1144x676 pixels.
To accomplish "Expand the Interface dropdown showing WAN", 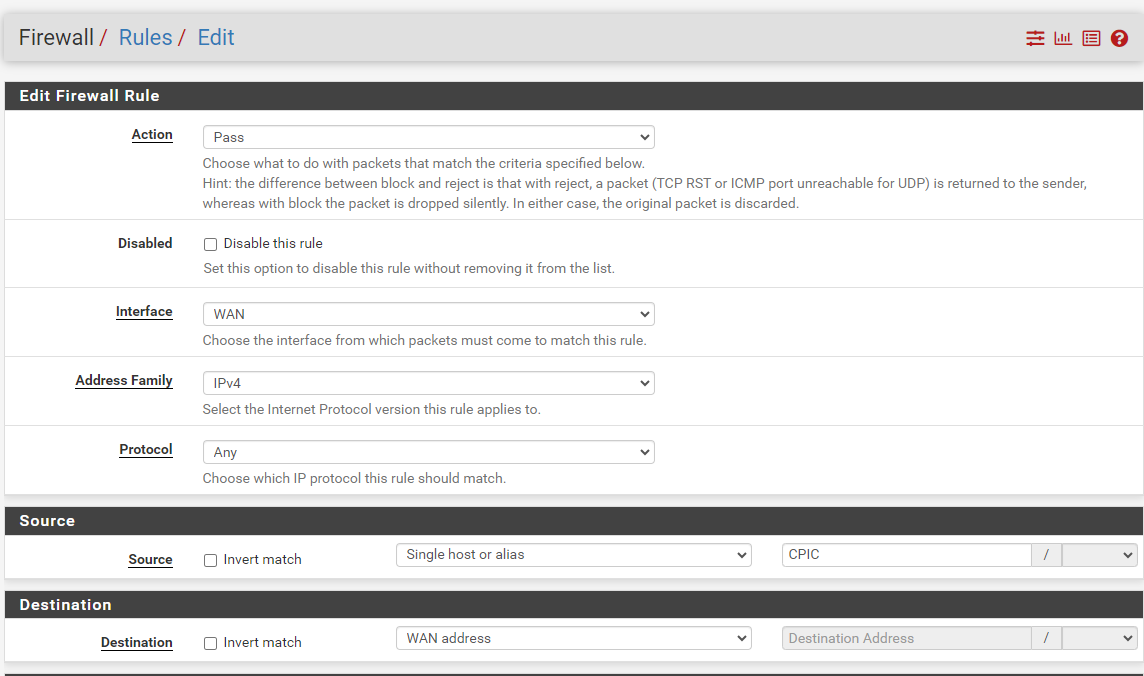I will click(x=428, y=314).
